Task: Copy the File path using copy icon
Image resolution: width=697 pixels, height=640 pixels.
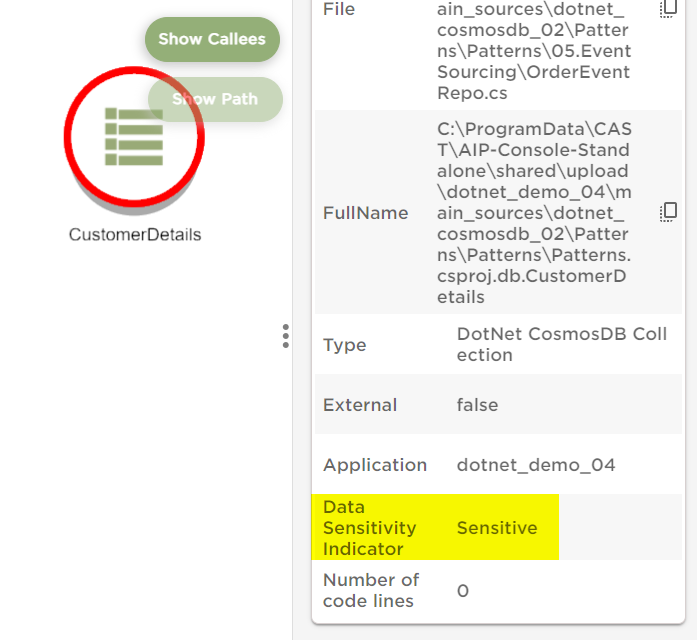Action: 669,9
